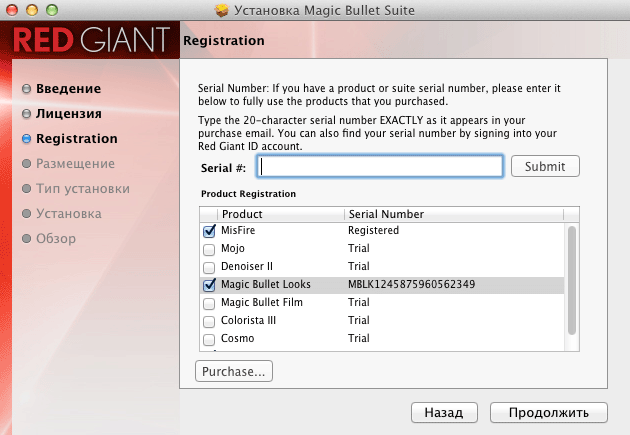
Task: Select the Установка installer step
Action: pyautogui.click(x=61, y=213)
